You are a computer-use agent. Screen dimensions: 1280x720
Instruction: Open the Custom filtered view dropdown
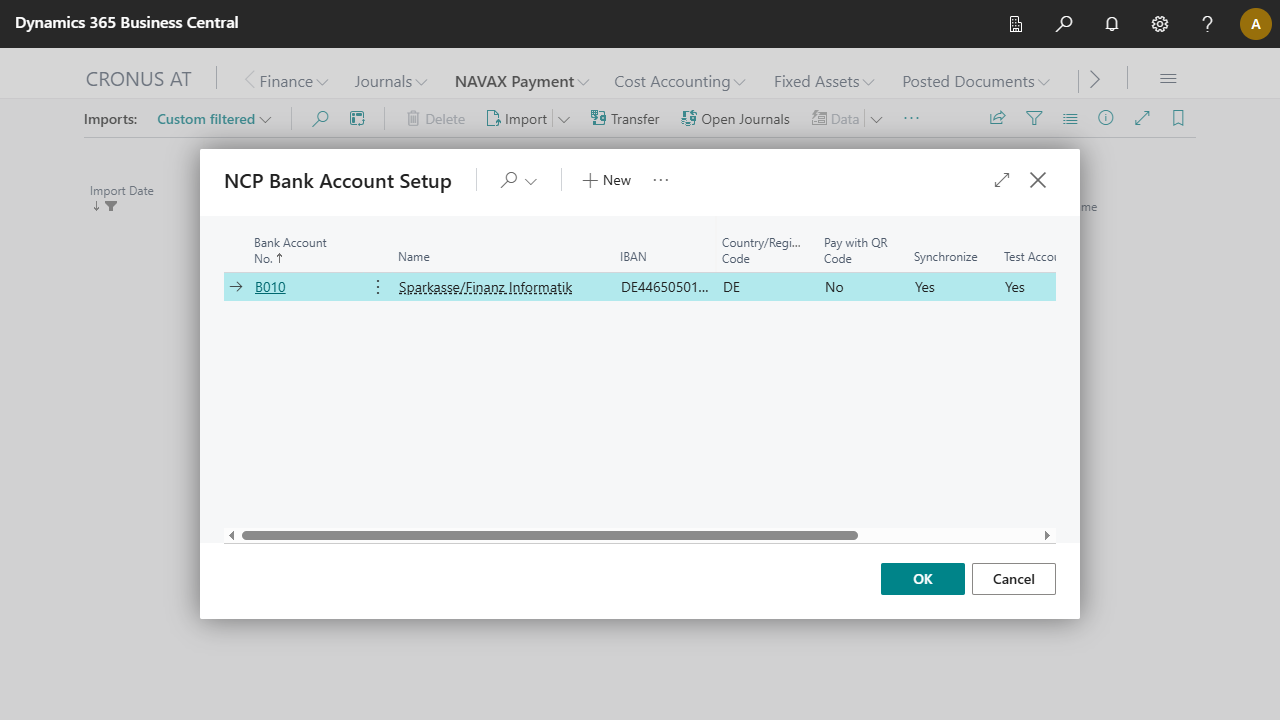pos(214,119)
